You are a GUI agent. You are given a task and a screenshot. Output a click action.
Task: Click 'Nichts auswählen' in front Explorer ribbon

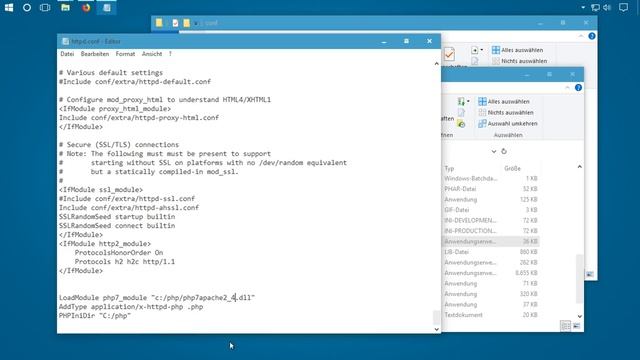pyautogui.click(x=506, y=112)
